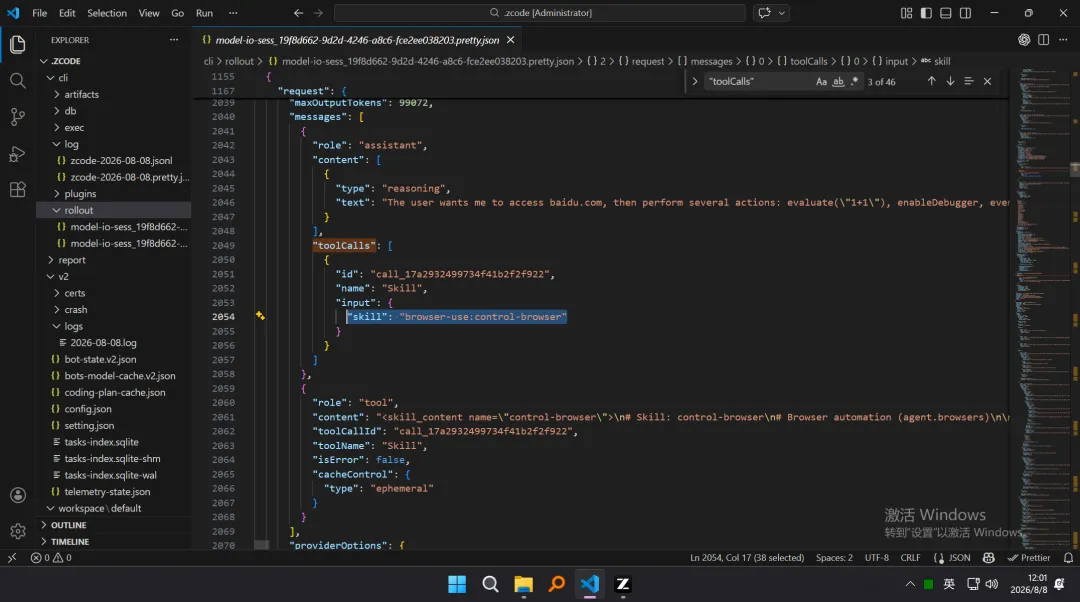
Task: Toggle Panel visibility
Action: [946, 13]
